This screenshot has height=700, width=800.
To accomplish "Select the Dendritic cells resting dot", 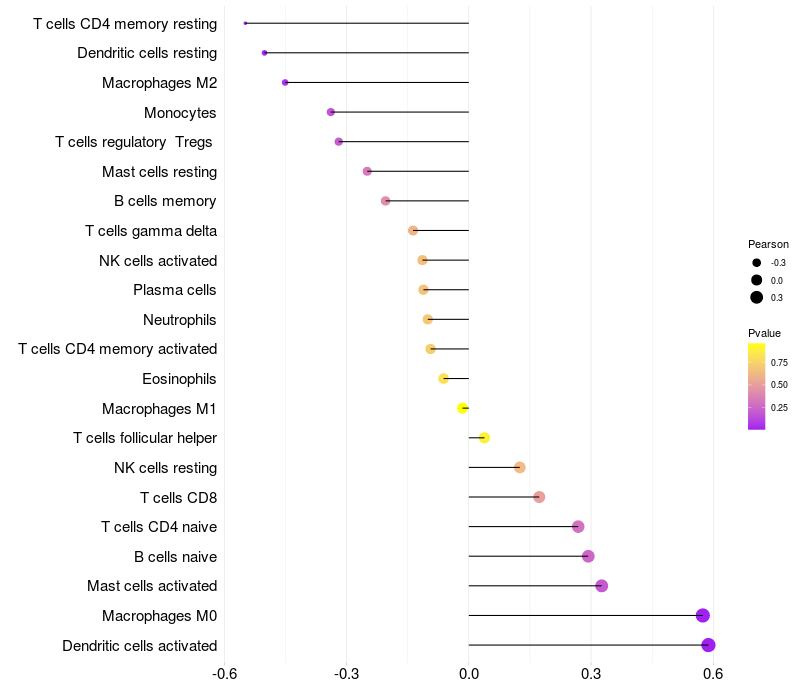I will (x=264, y=53).
